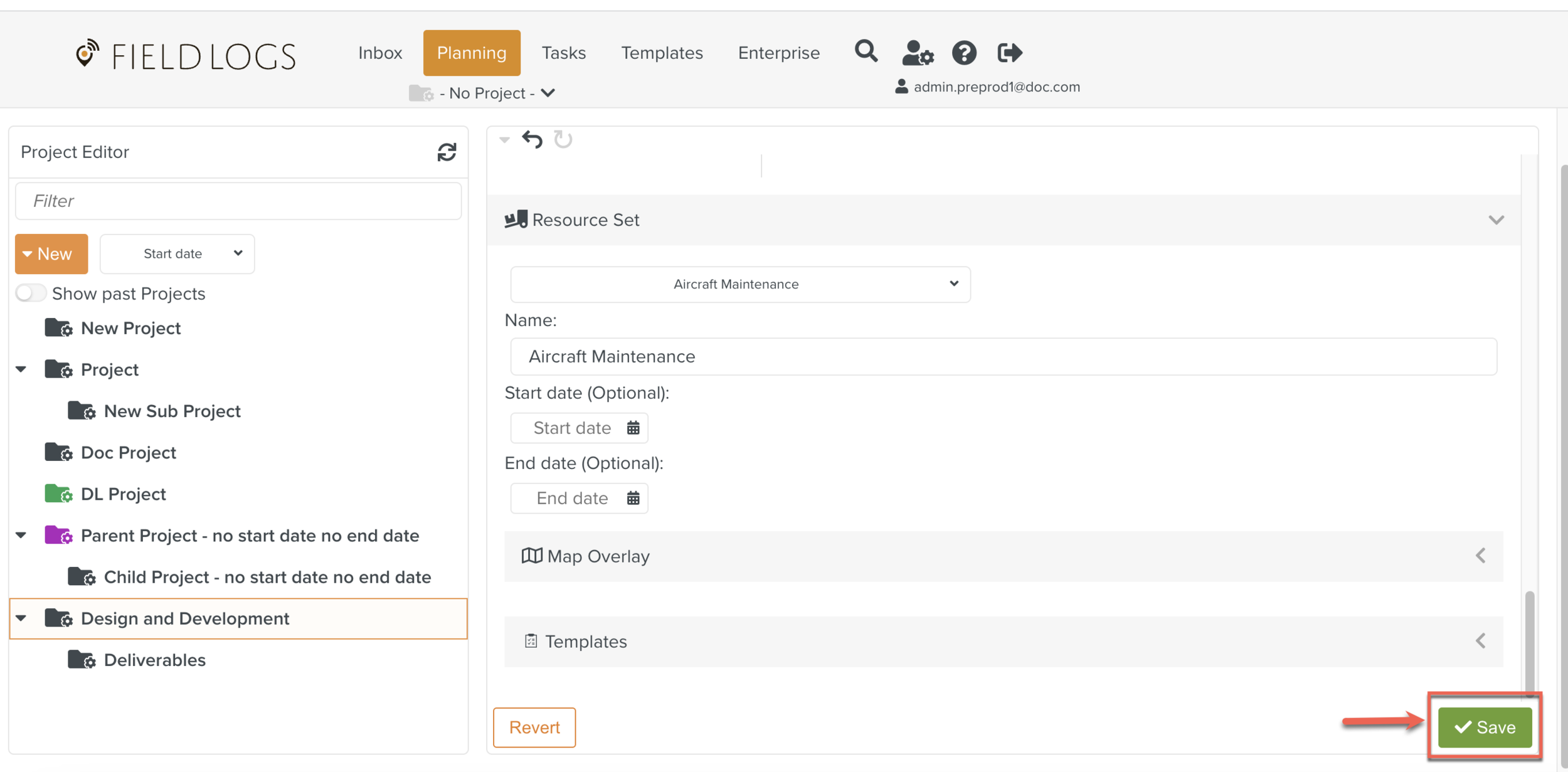Open the Aircraft Maintenance resource set dropdown
This screenshot has height=772, width=1568.
point(740,284)
